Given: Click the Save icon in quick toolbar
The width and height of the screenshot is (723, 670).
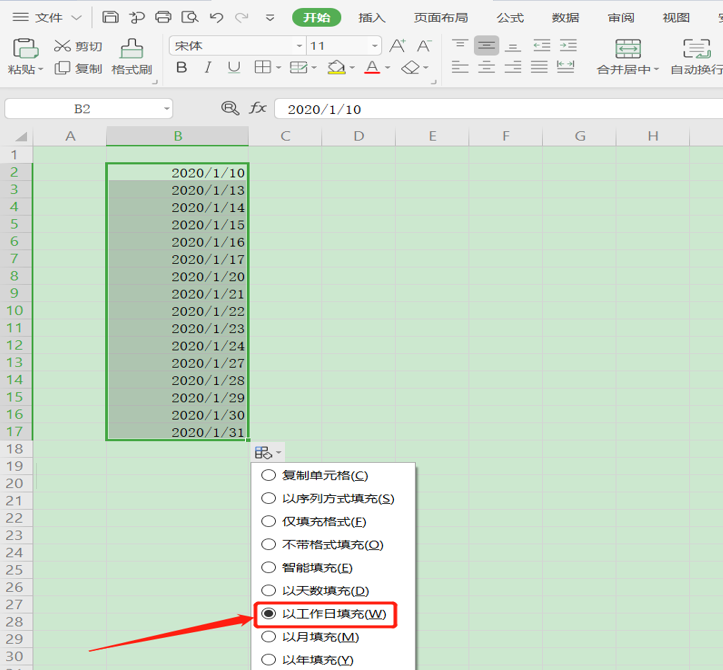Looking at the screenshot, I should [x=110, y=18].
